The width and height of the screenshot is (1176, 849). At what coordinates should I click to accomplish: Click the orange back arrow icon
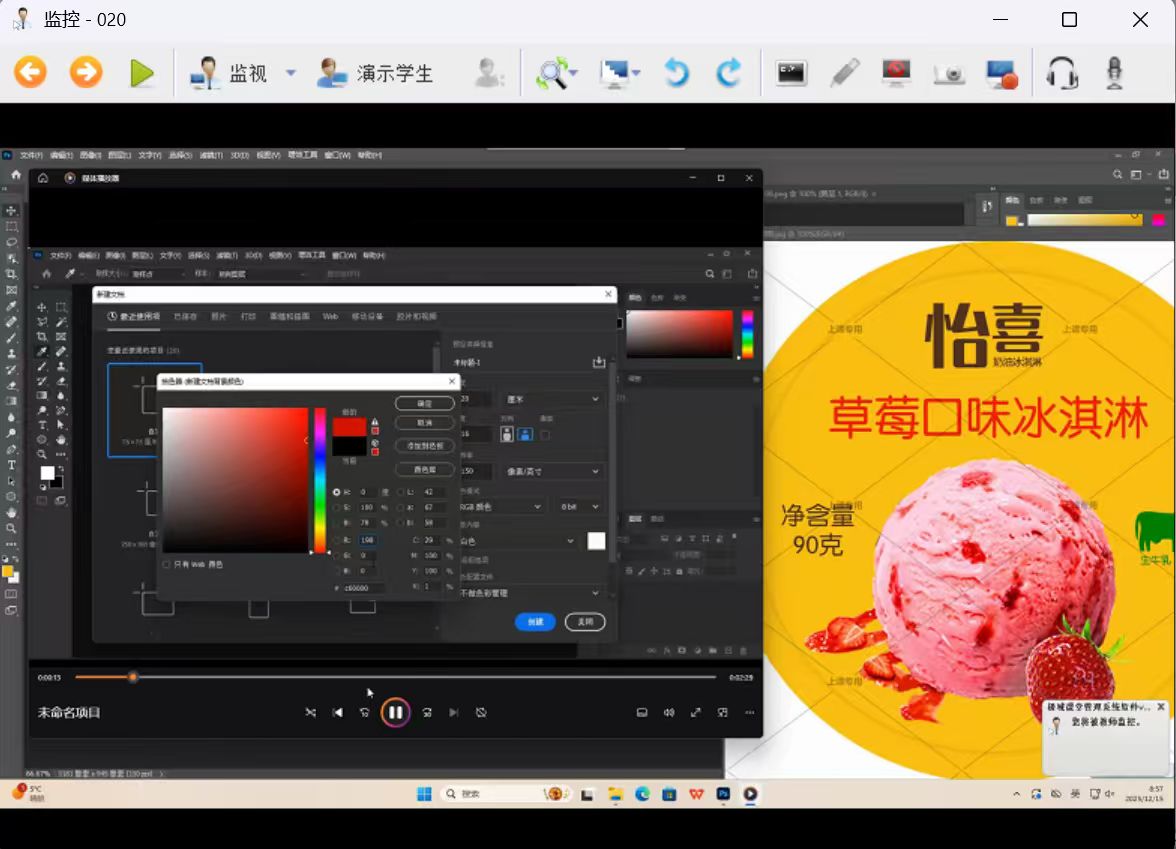point(30,72)
